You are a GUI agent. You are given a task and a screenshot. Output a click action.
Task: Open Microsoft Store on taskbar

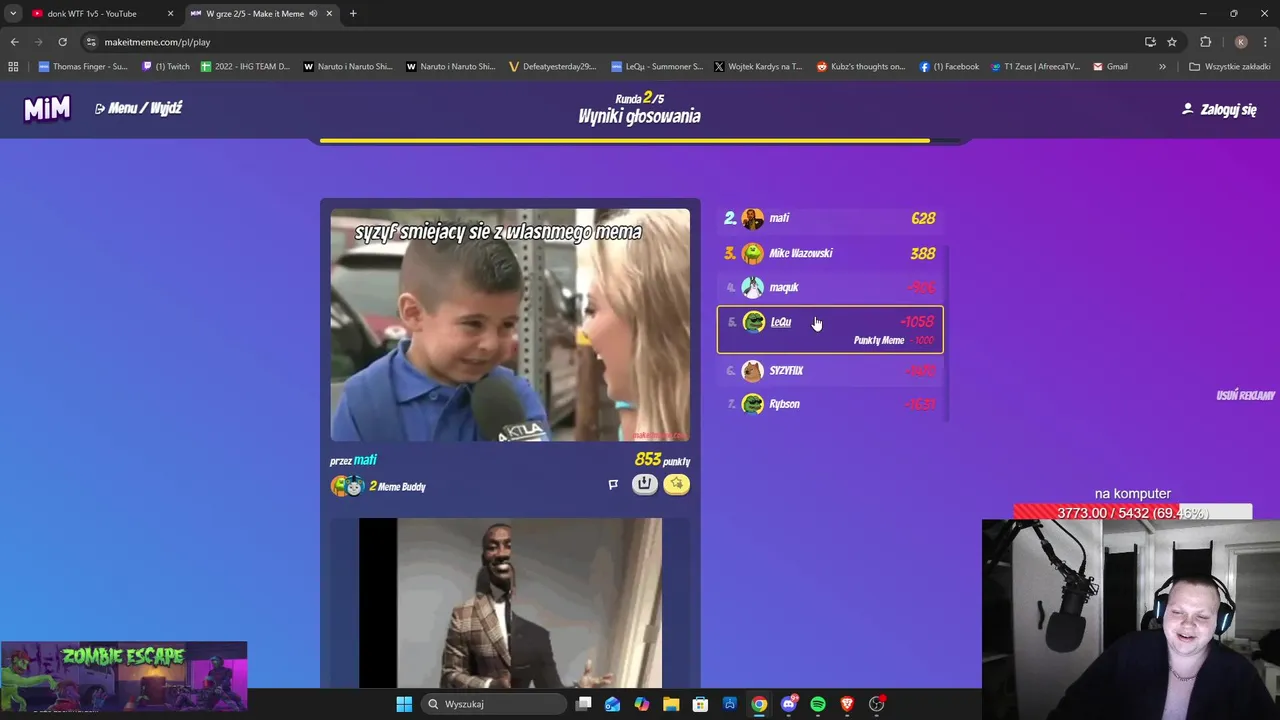click(701, 704)
